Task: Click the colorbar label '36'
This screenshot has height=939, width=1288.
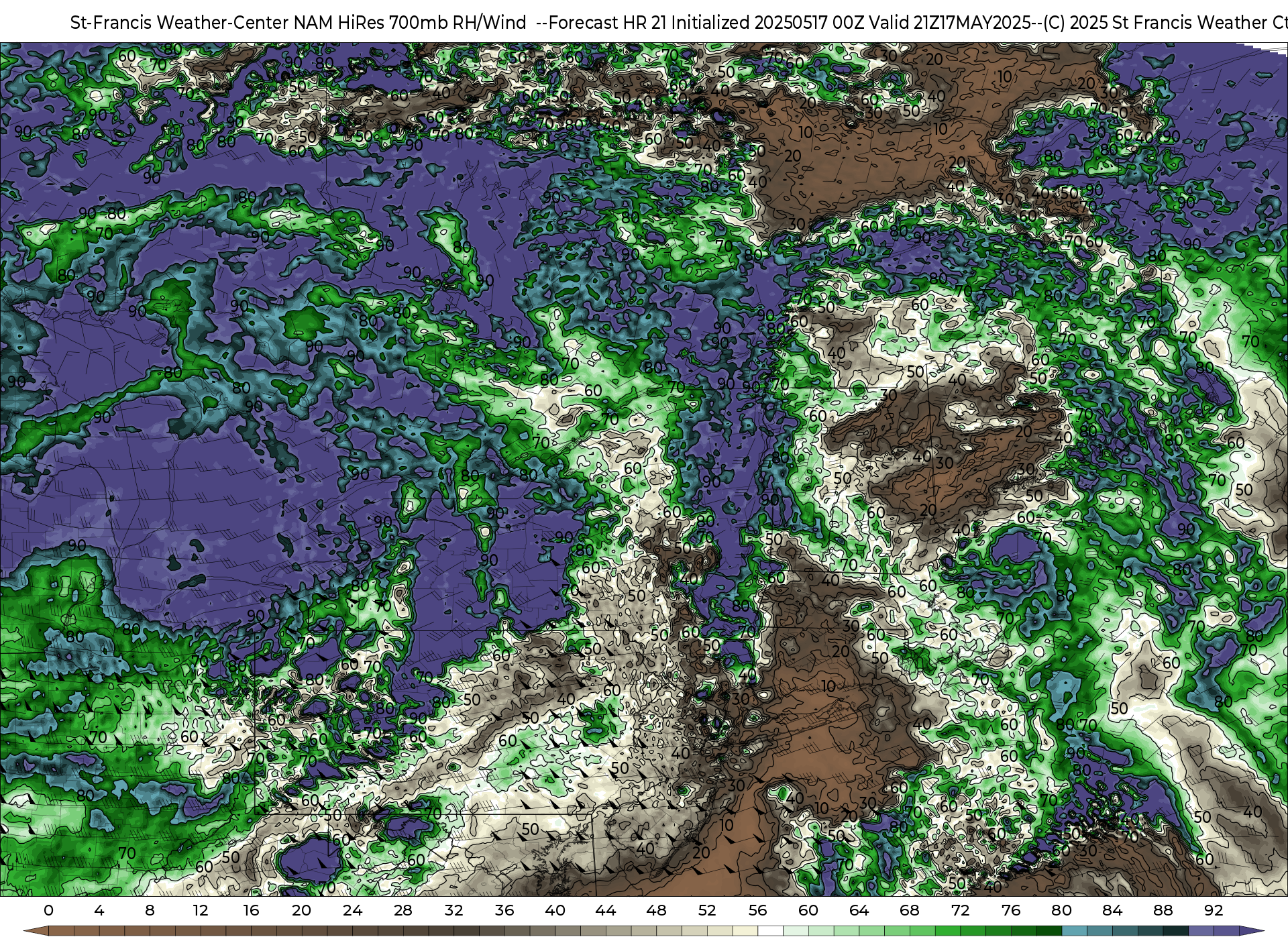Action: 504,910
